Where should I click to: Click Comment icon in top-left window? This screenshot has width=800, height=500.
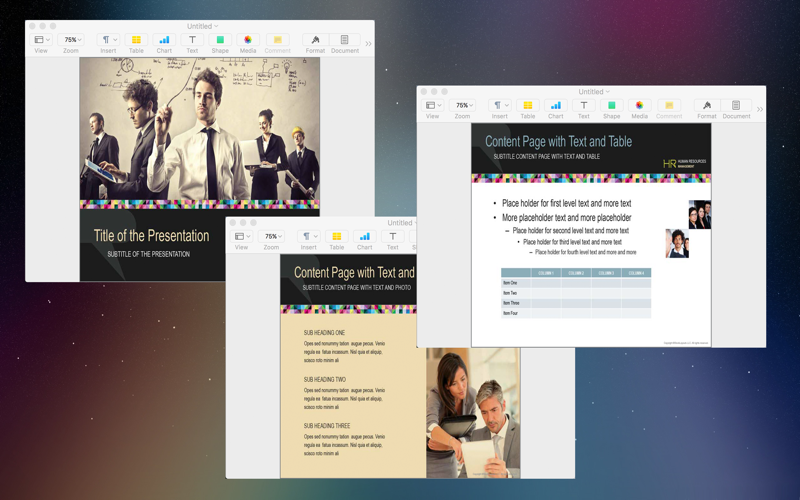[278, 40]
